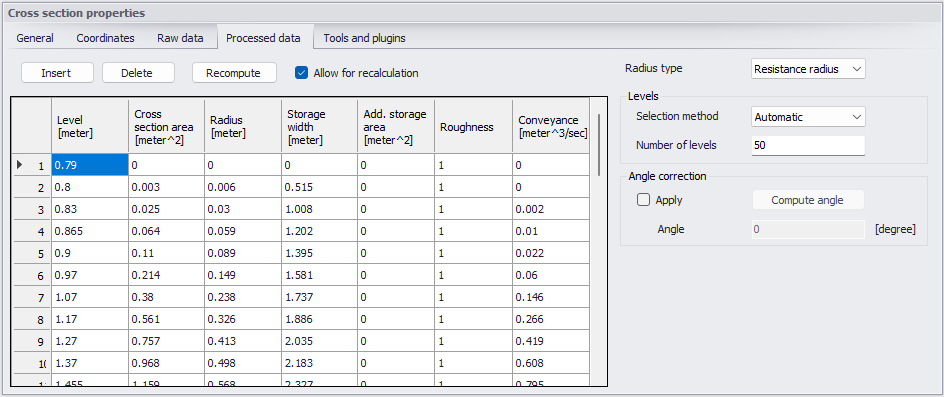Click cross section area cell 0.064
The height and width of the screenshot is (397, 944).
pyautogui.click(x=166, y=231)
